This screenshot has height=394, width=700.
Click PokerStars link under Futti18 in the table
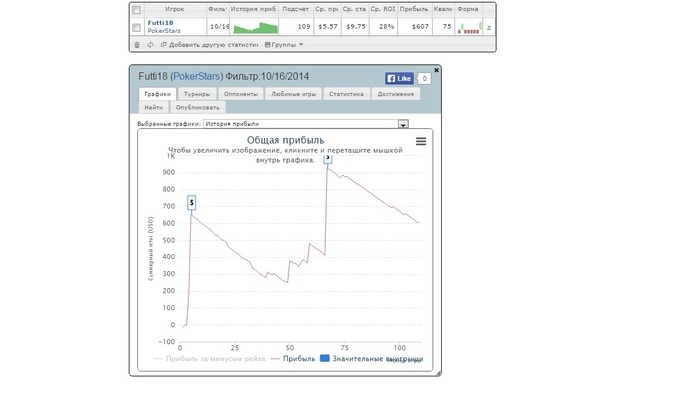[164, 31]
